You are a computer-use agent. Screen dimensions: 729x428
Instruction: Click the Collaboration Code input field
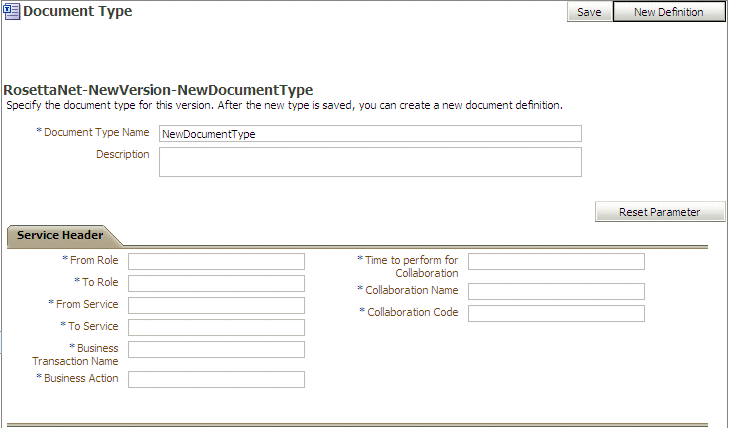click(x=556, y=314)
